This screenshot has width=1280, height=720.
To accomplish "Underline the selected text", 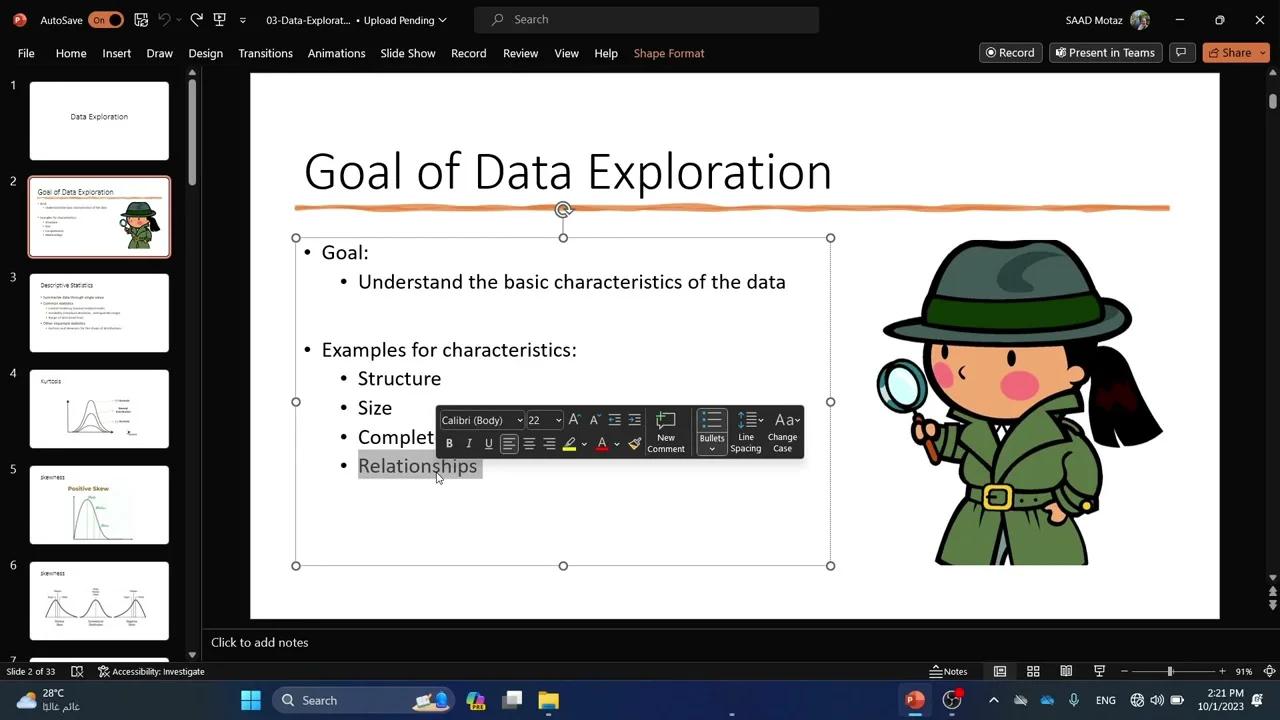I will (x=488, y=443).
